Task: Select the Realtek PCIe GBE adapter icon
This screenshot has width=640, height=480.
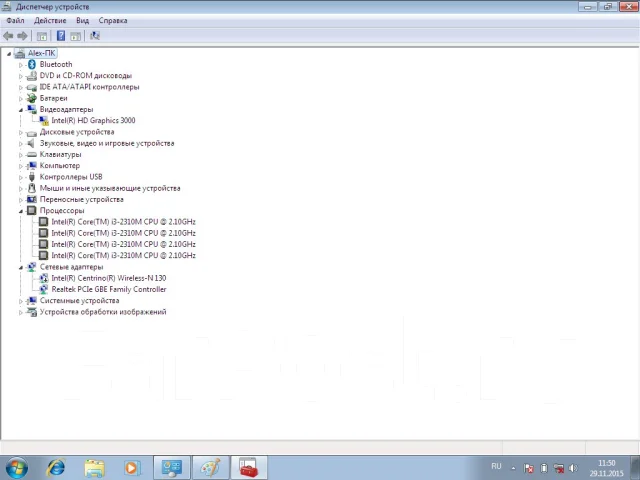Action: (x=44, y=289)
